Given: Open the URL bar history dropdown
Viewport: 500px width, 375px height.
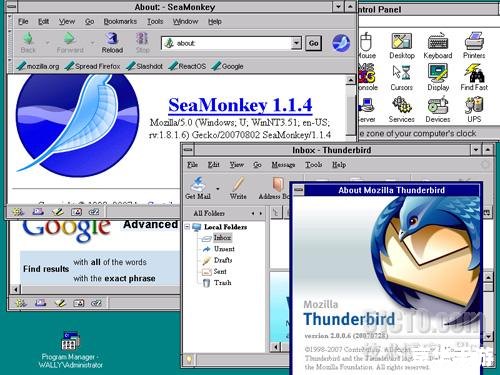Looking at the screenshot, I should click(296, 43).
